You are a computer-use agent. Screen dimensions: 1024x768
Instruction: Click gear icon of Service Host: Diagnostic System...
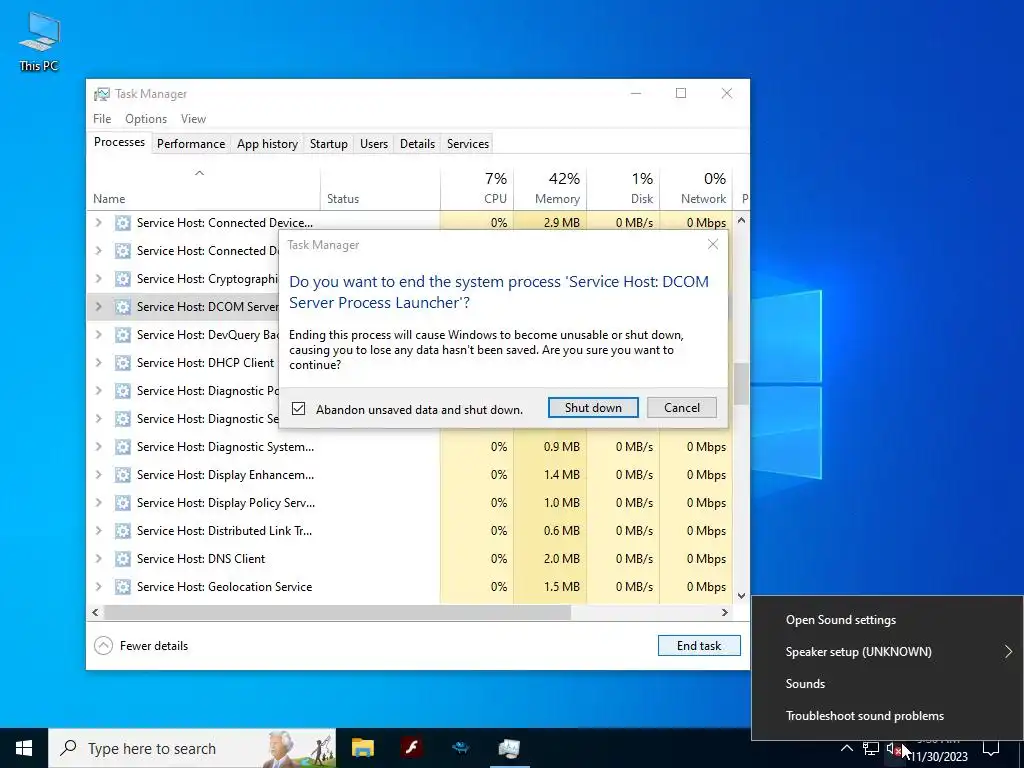[122, 447]
